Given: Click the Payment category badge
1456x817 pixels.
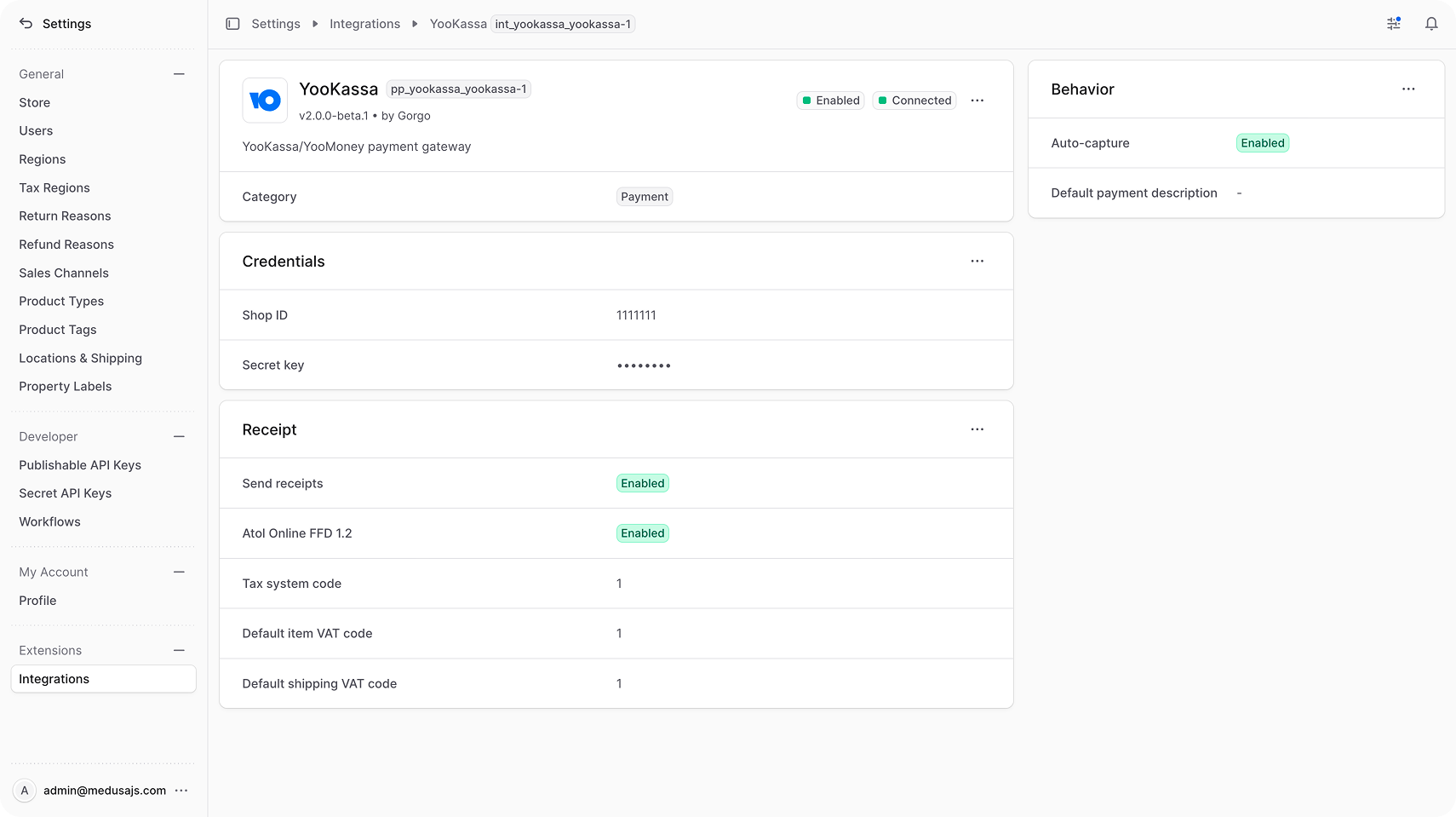Looking at the screenshot, I should pyautogui.click(x=645, y=197).
